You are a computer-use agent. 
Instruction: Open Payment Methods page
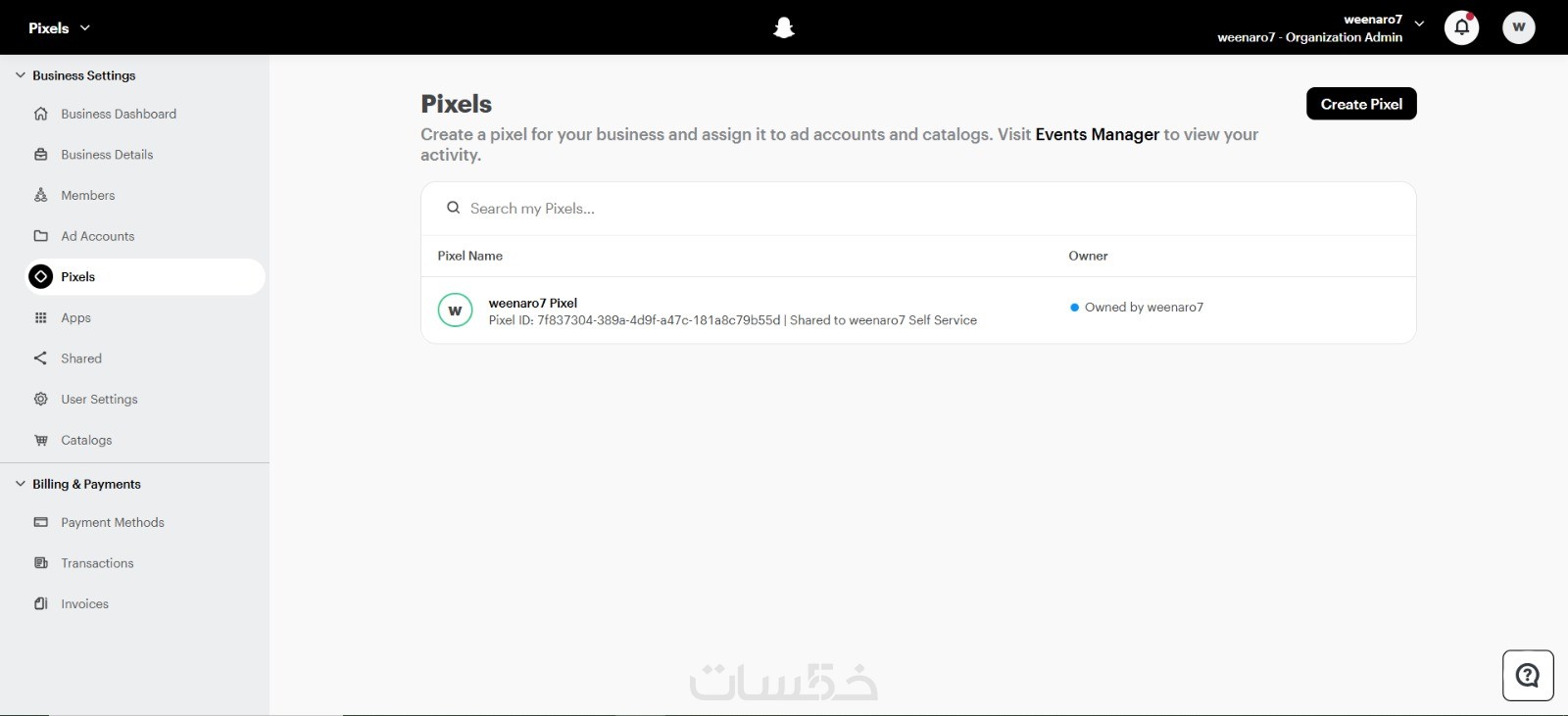(x=112, y=522)
